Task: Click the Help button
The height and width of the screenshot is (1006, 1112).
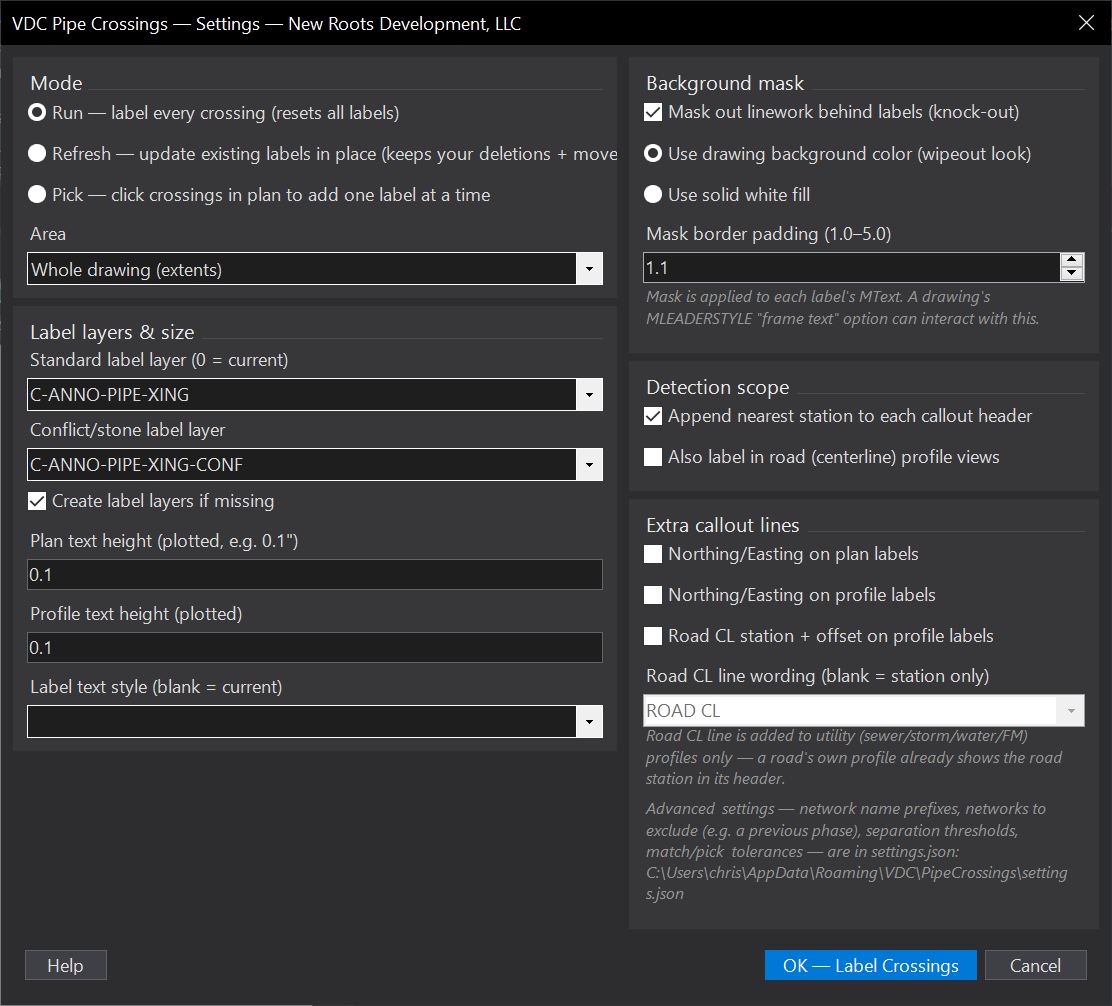Action: (66, 966)
